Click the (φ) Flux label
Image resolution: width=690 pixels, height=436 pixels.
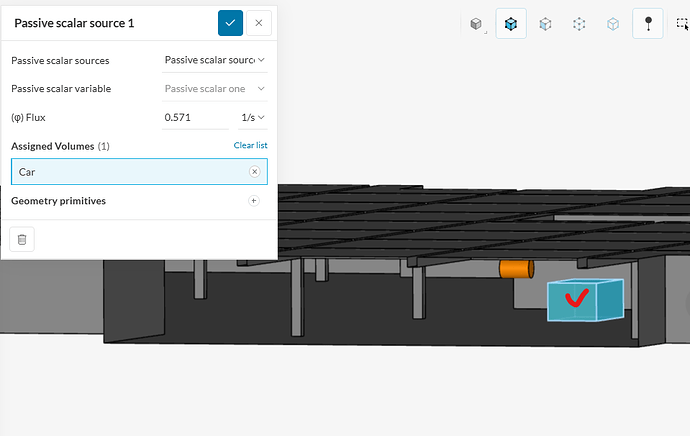click(x=28, y=117)
